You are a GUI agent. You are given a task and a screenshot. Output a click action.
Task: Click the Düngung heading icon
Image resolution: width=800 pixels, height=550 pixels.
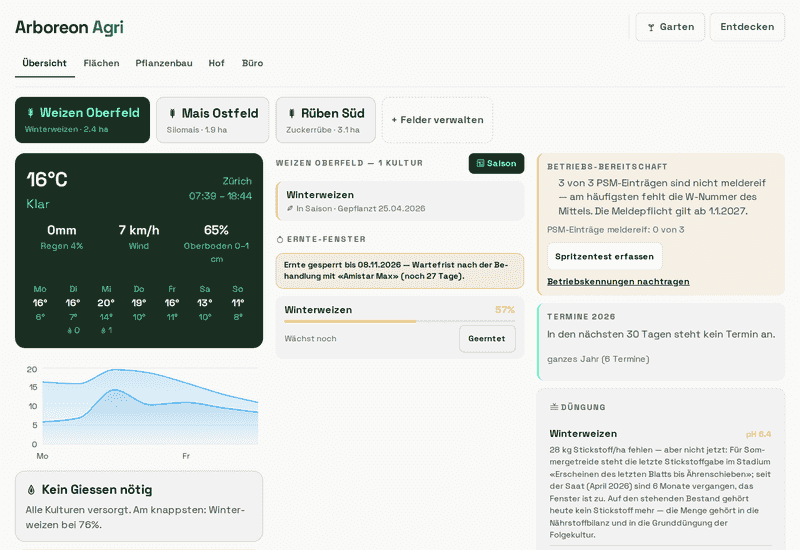coord(554,407)
